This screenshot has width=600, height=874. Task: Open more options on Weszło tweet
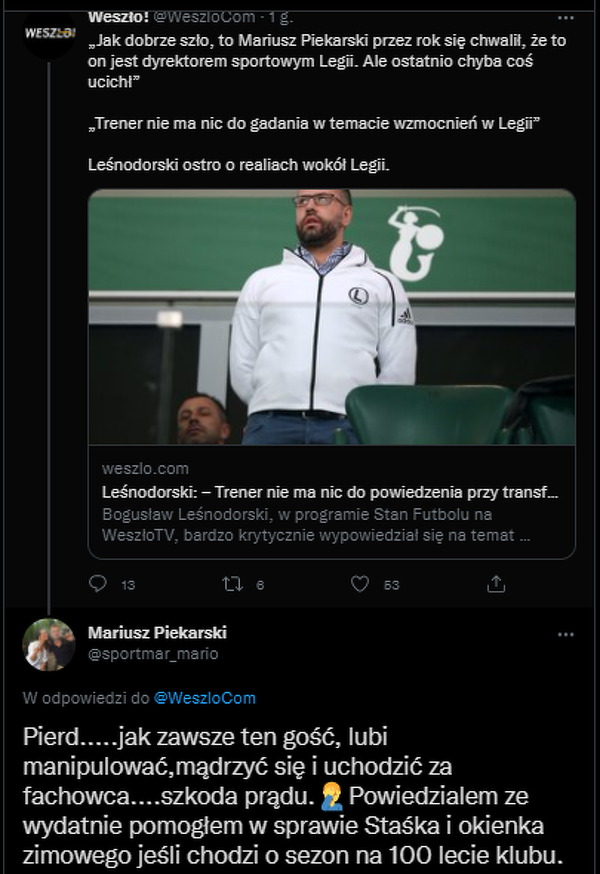[x=566, y=18]
